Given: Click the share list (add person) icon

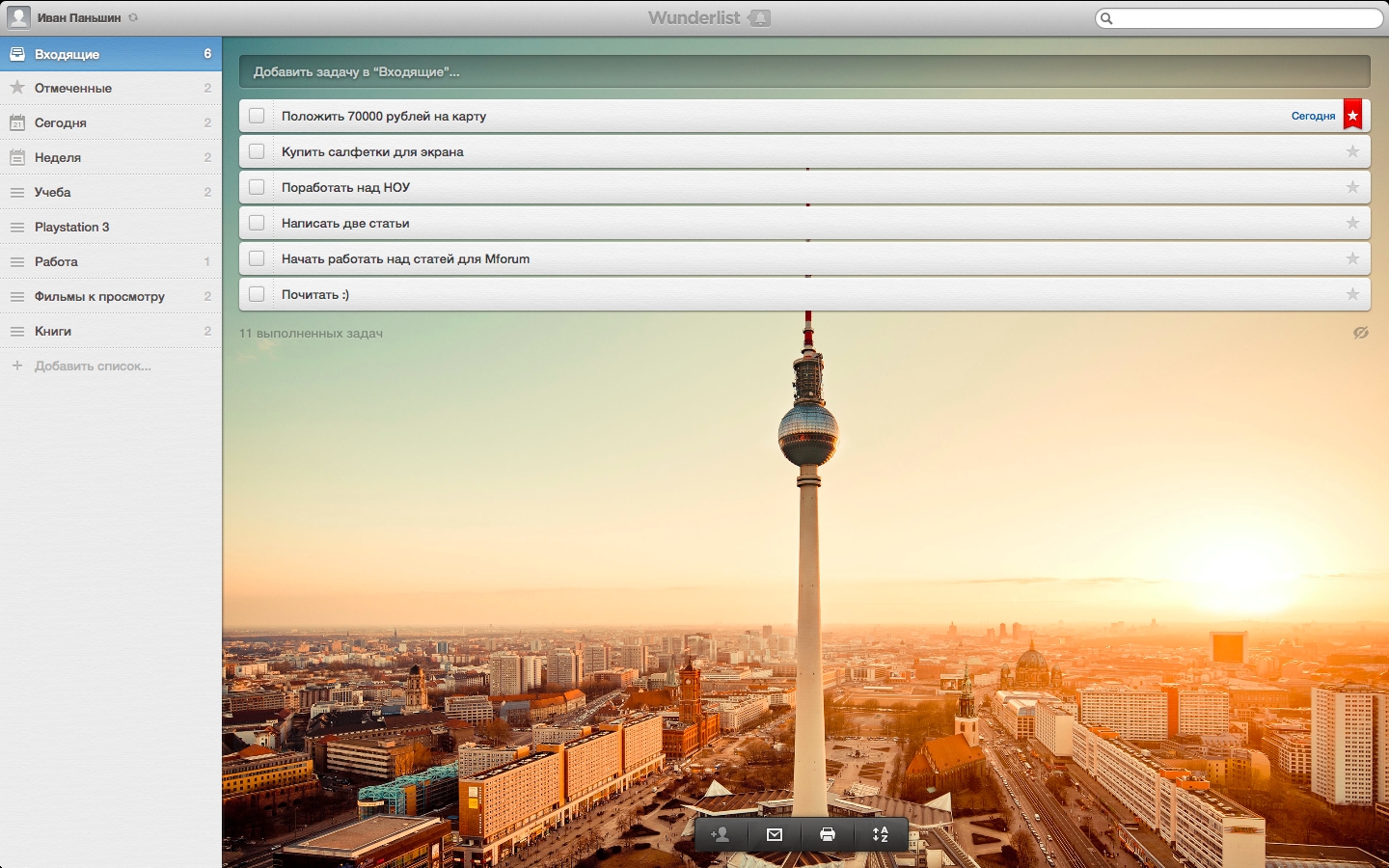Looking at the screenshot, I should pos(721,835).
